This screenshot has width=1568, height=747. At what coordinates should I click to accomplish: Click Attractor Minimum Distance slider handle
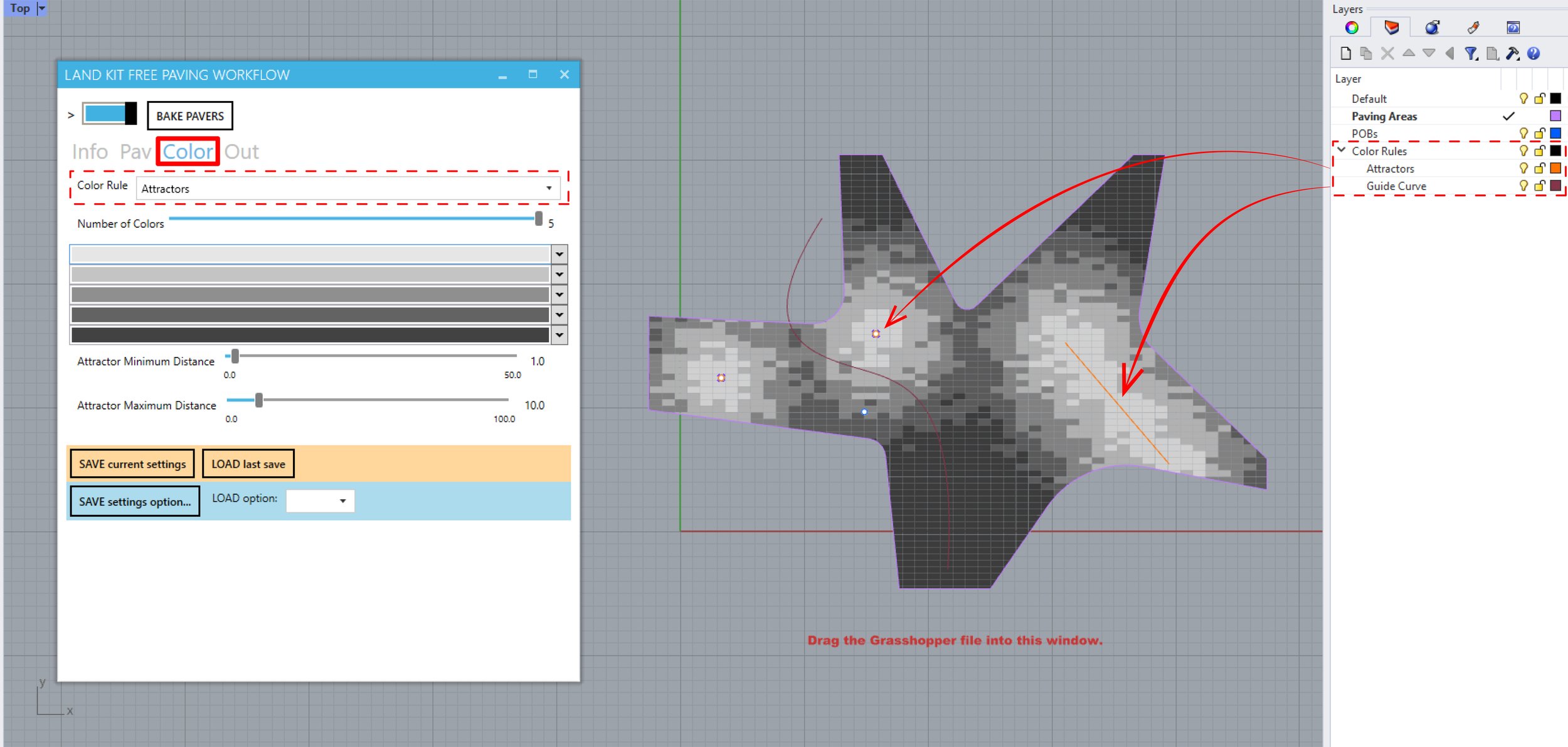[235, 356]
